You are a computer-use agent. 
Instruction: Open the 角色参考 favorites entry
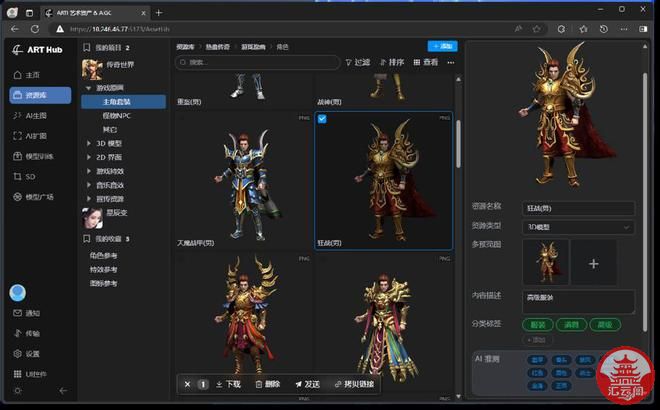point(103,256)
